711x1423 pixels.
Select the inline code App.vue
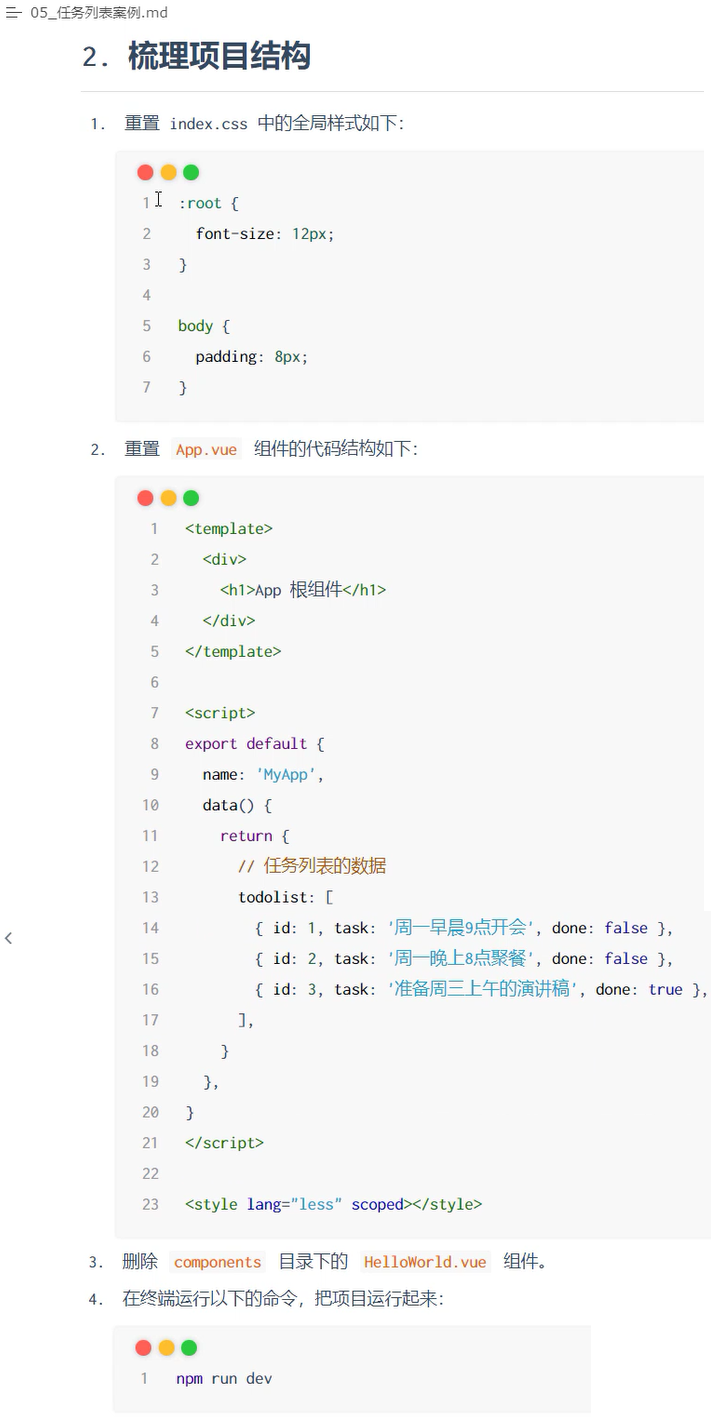click(x=207, y=450)
